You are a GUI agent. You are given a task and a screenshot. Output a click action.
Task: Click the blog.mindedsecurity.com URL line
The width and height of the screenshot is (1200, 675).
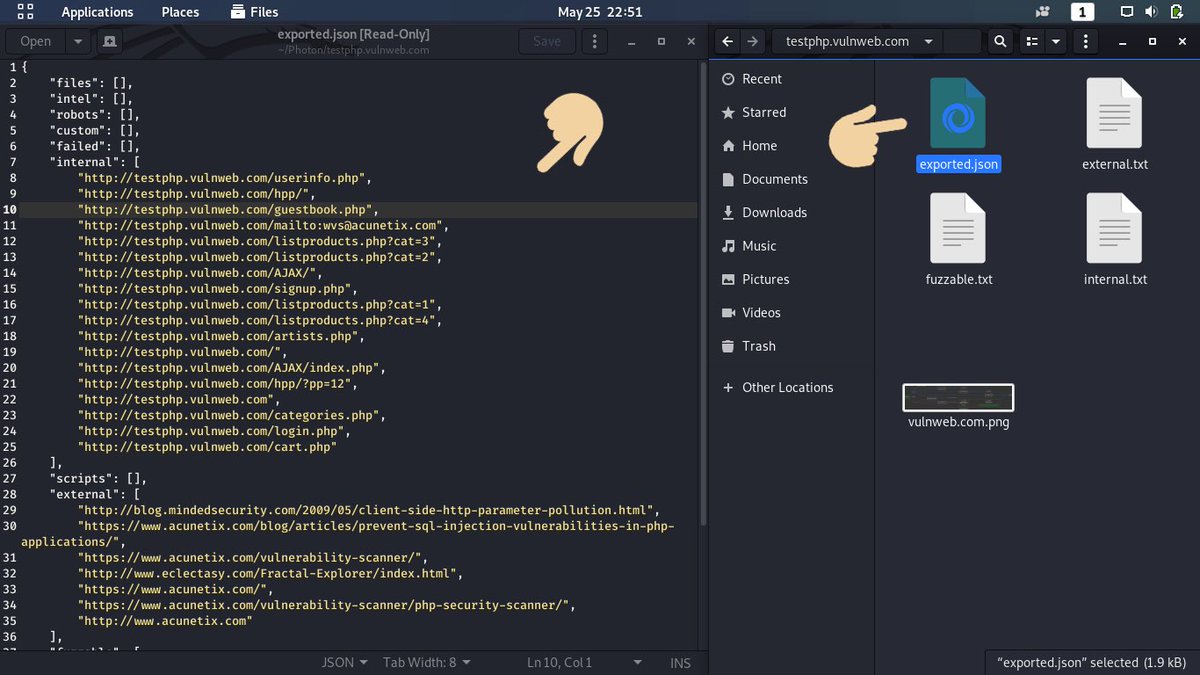click(x=369, y=510)
